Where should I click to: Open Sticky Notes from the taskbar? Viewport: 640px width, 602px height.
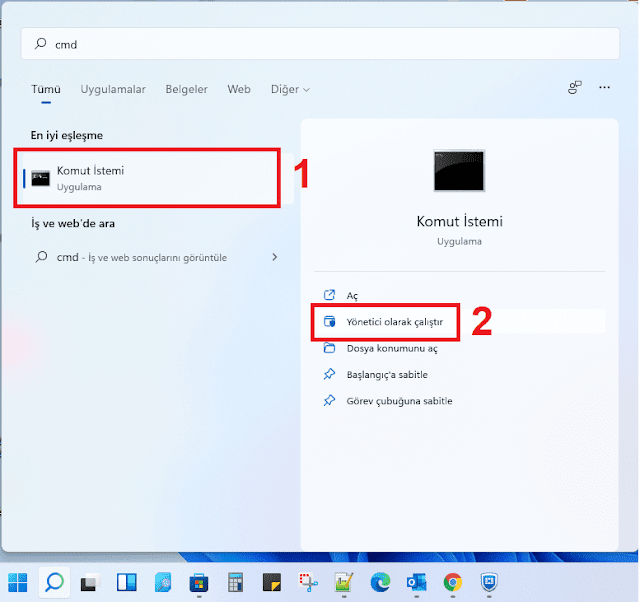click(x=272, y=582)
